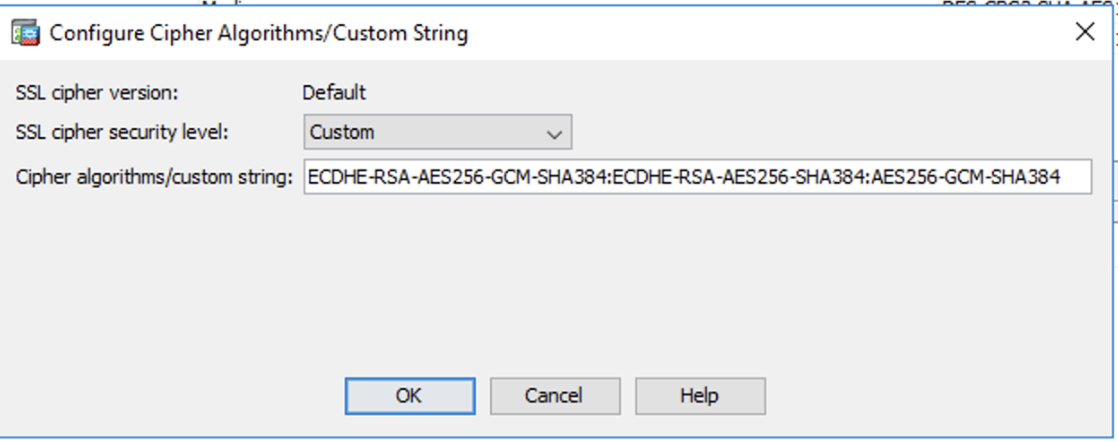Click the empty title bar space left of X
This screenshot has width=1118, height=442.
(x=800, y=34)
